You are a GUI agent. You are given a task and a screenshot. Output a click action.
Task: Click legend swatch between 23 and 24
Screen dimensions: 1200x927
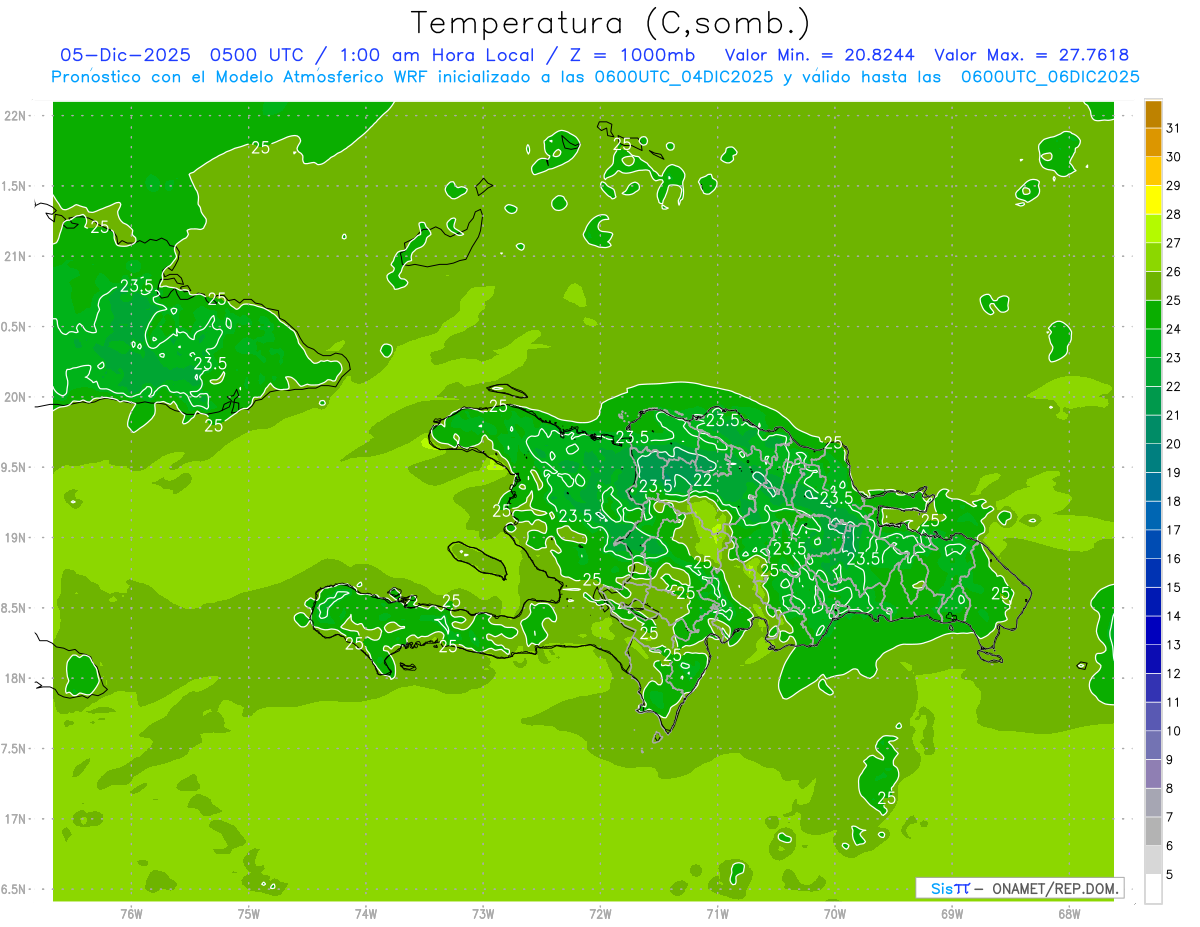(x=1153, y=344)
